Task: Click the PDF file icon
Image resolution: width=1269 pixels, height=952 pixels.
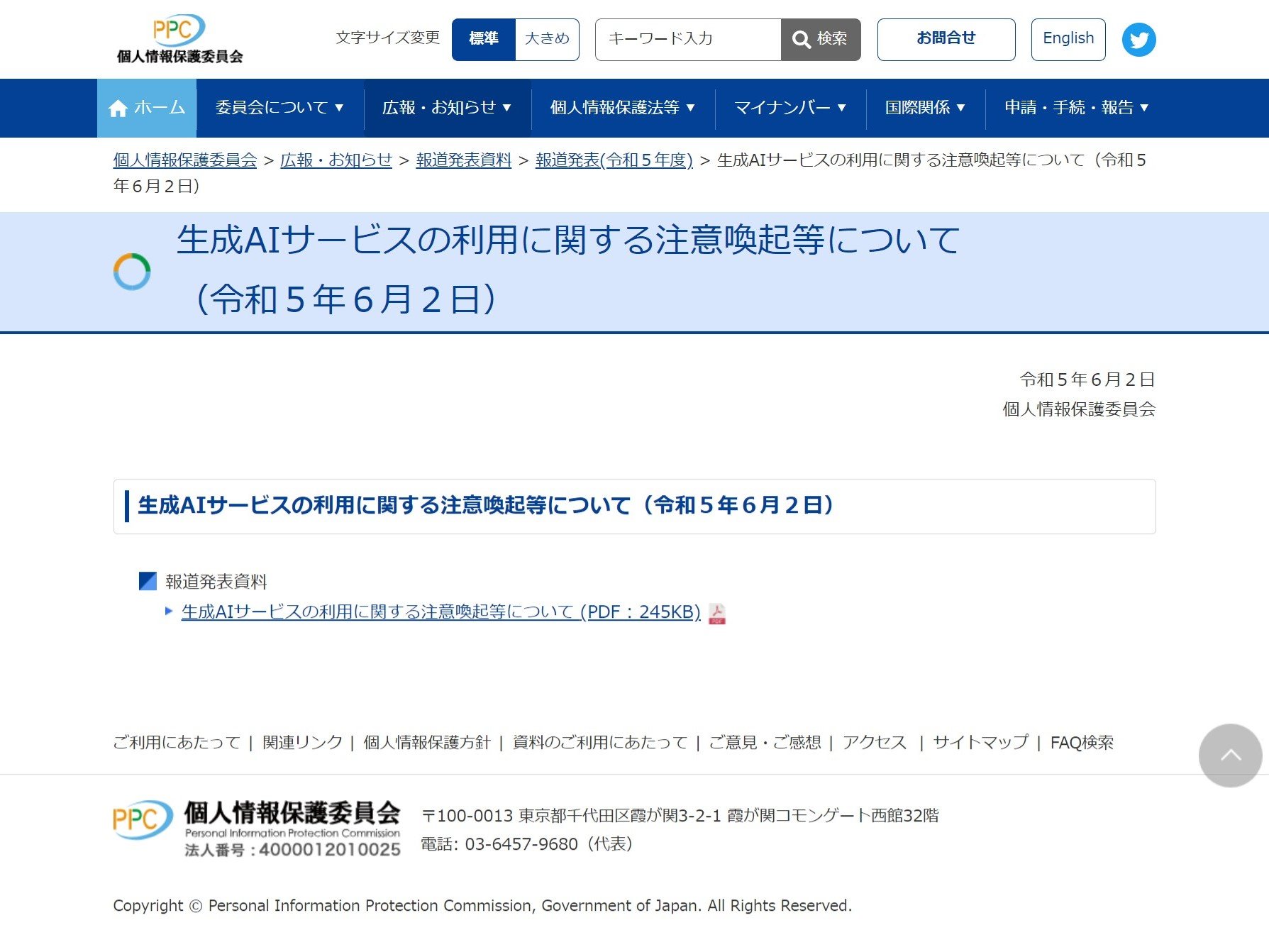Action: point(717,614)
